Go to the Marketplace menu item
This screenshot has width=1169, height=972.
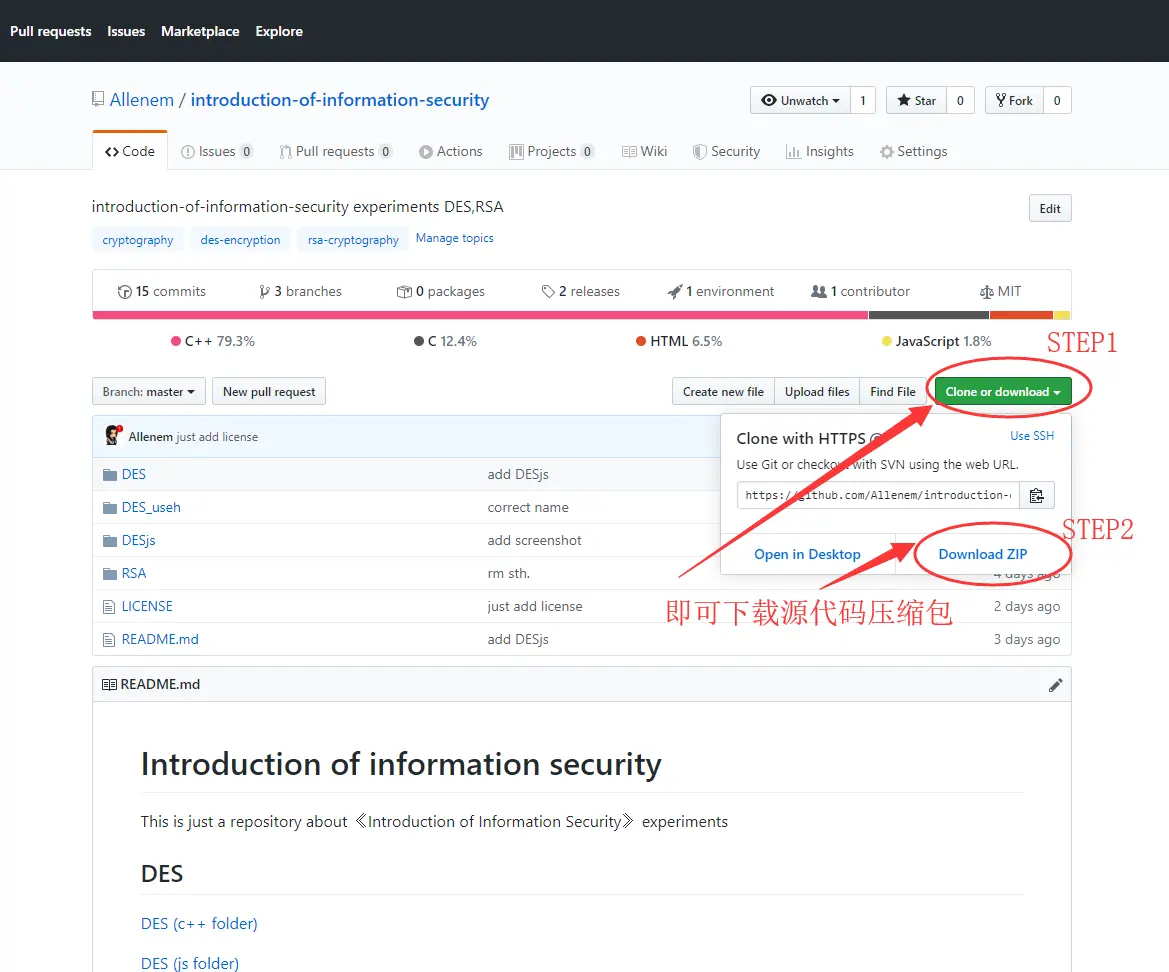(199, 31)
